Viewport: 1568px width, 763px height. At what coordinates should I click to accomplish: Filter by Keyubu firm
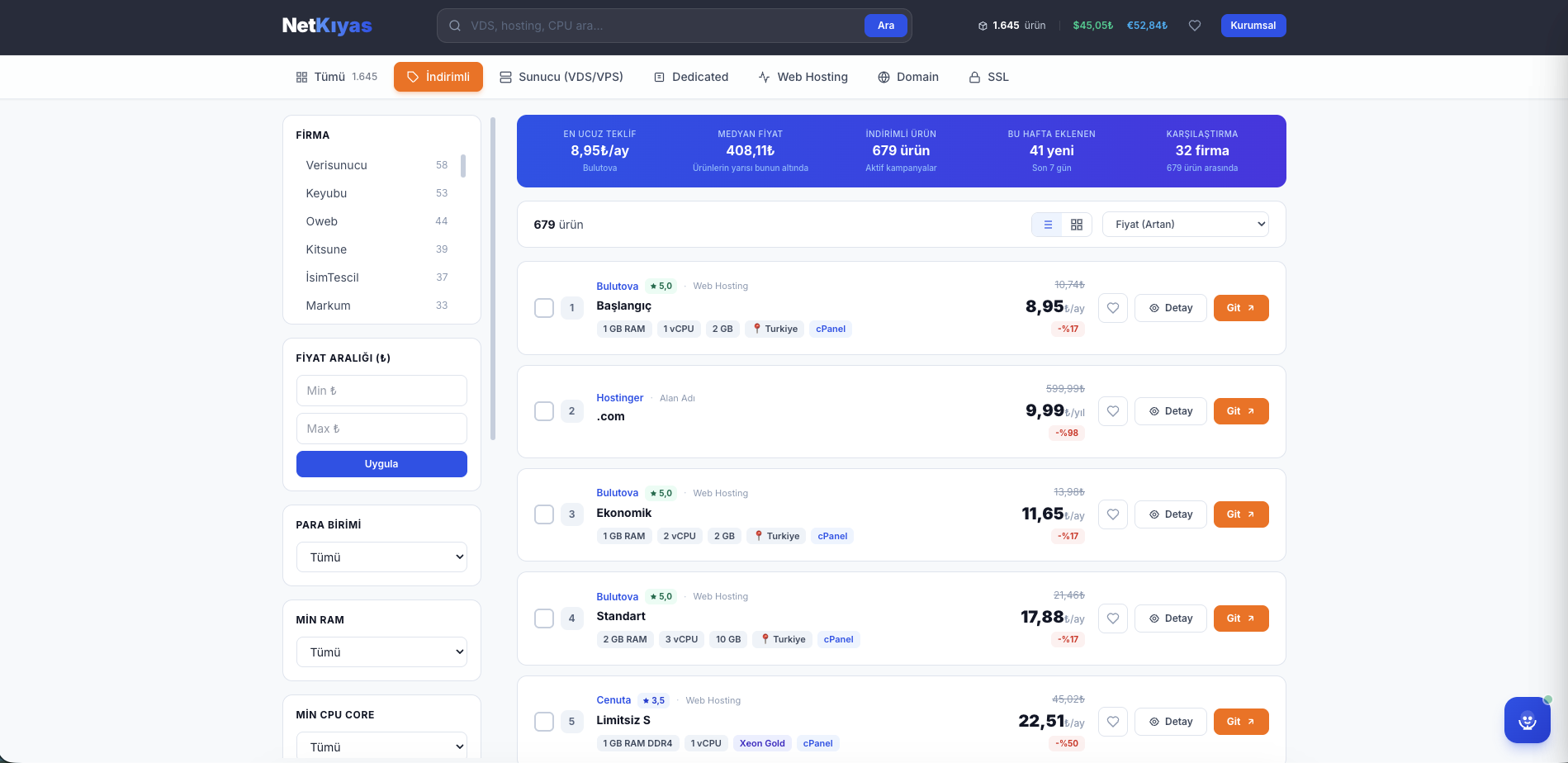(377, 193)
